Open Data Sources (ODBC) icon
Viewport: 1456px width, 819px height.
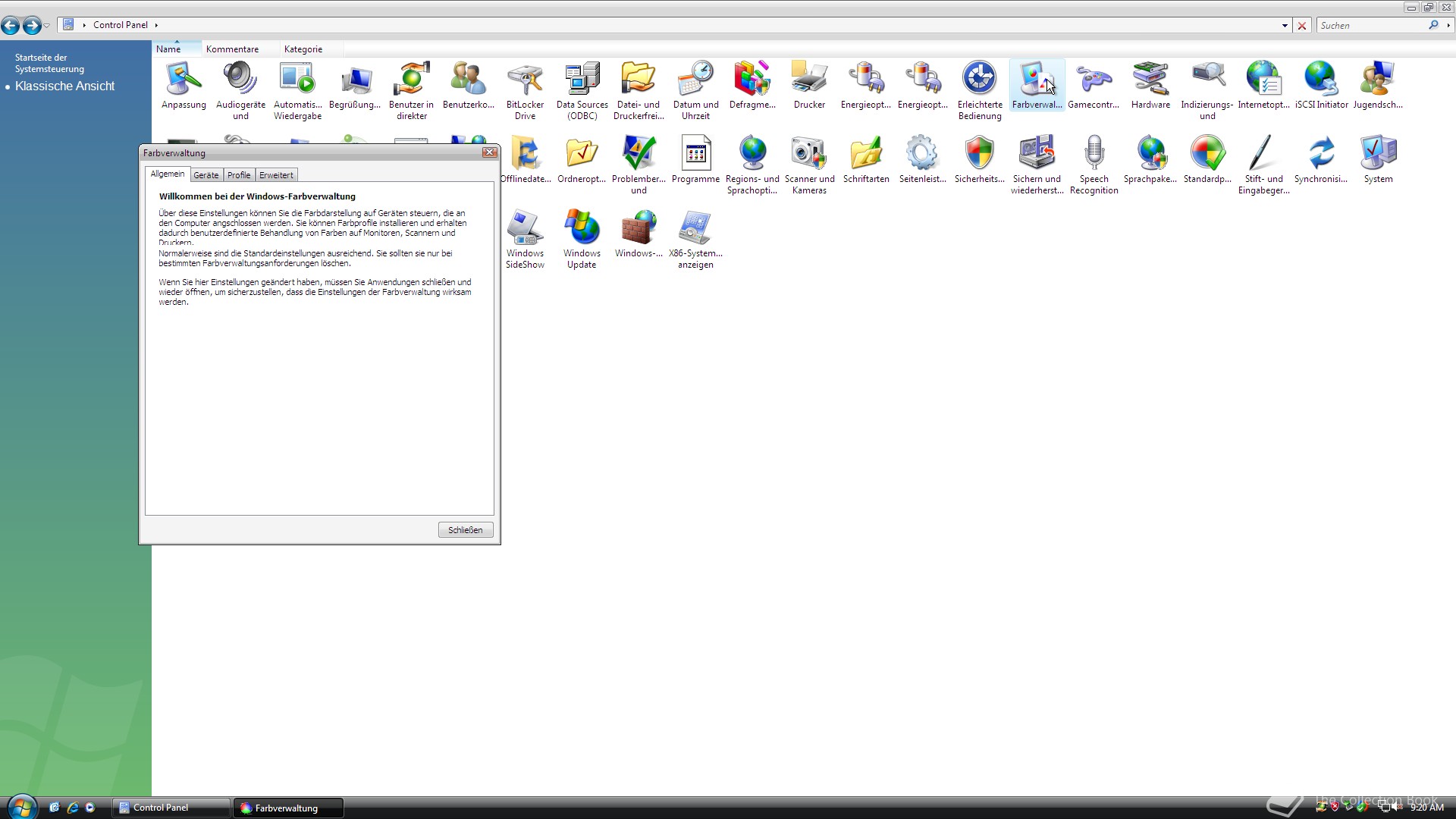582,90
